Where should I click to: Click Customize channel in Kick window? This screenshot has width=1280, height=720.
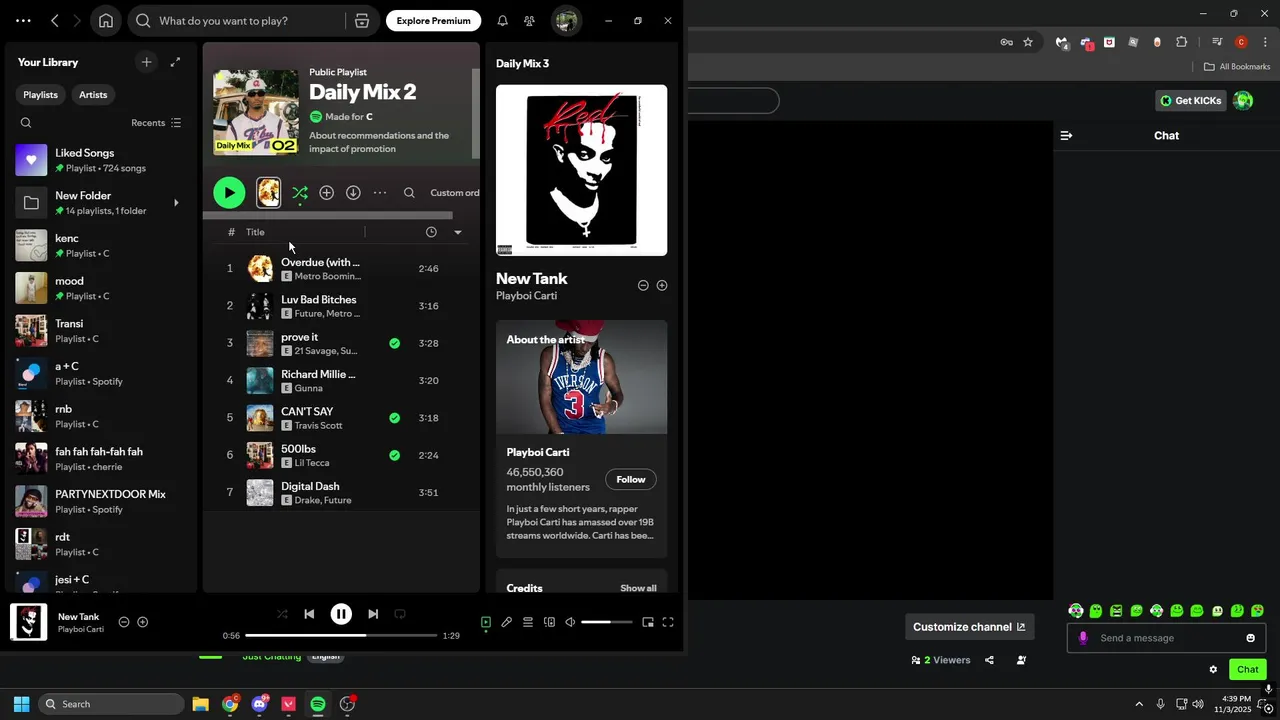969,627
